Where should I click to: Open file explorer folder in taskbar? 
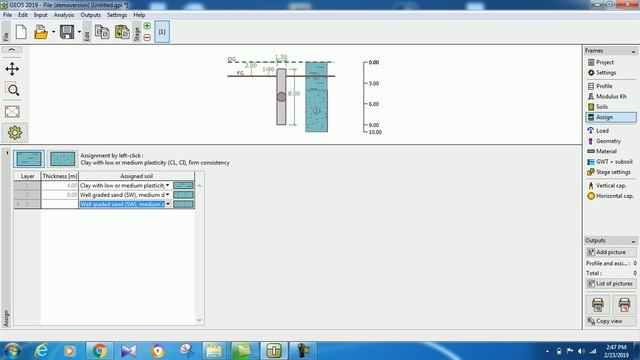213,351
